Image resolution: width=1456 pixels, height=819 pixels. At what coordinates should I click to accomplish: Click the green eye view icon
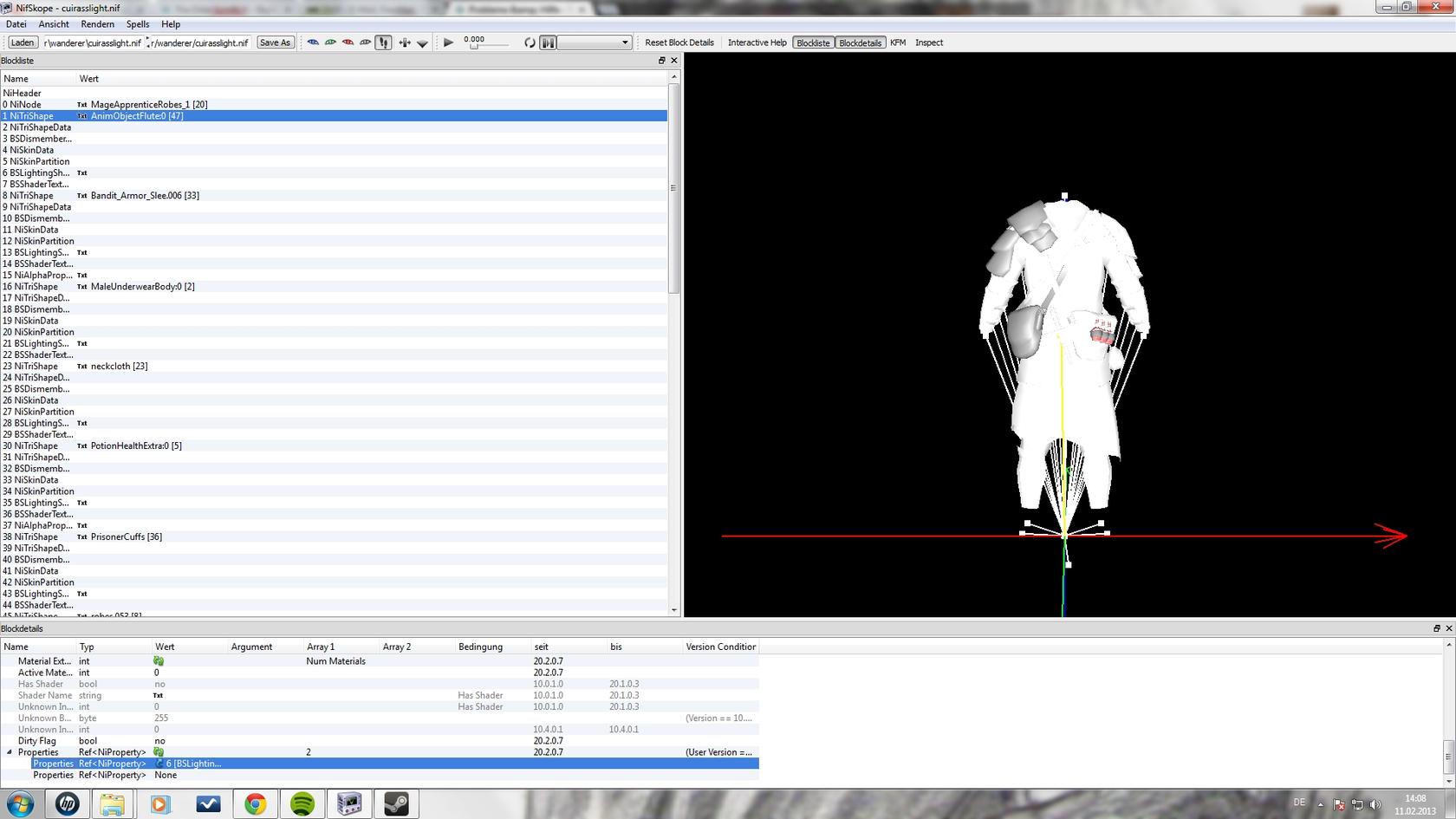click(x=330, y=42)
